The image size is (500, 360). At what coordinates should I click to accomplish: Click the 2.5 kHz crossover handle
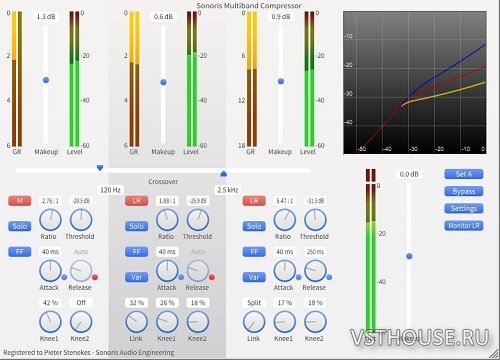(224, 173)
